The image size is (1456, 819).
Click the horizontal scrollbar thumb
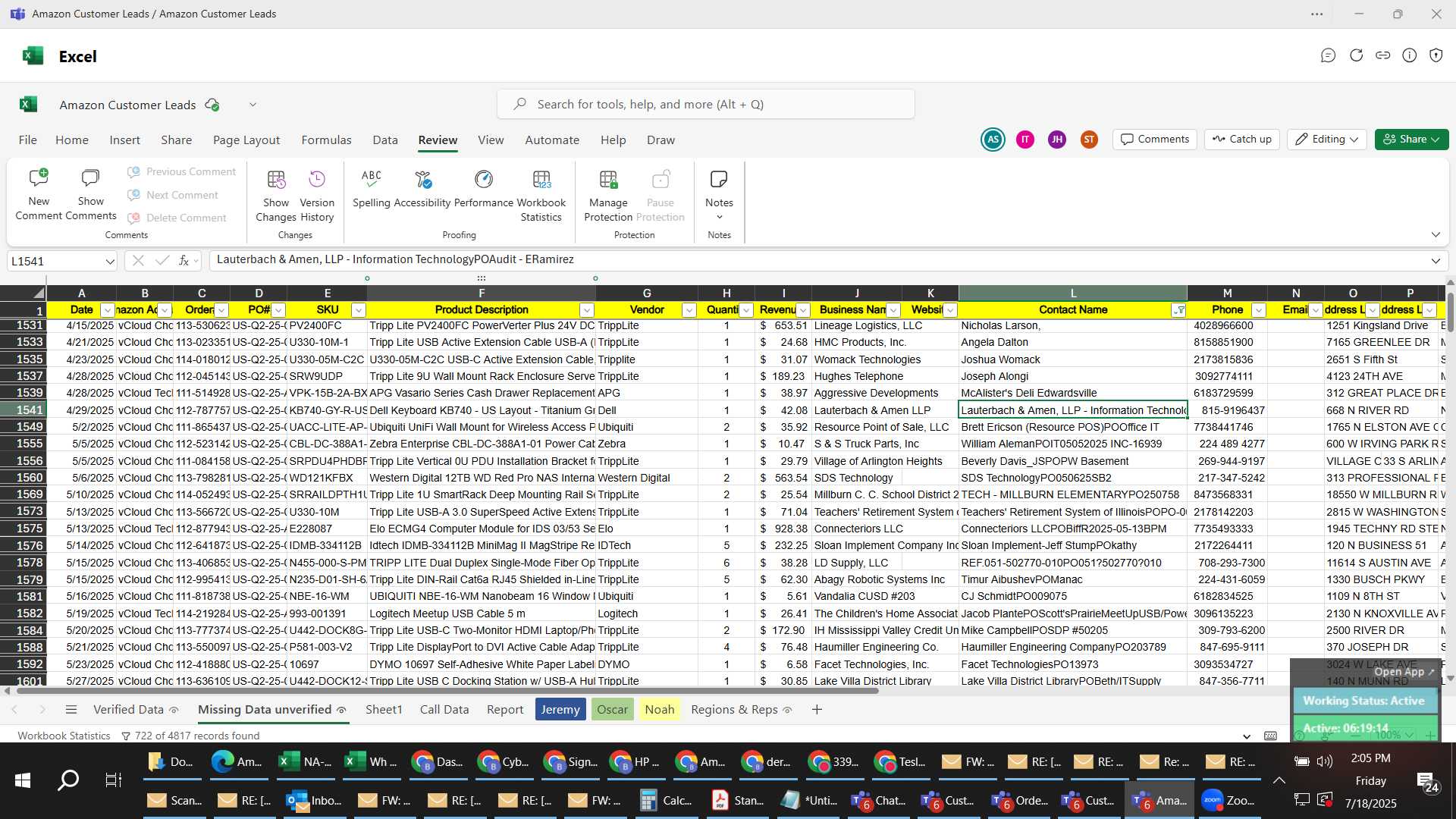point(447,691)
